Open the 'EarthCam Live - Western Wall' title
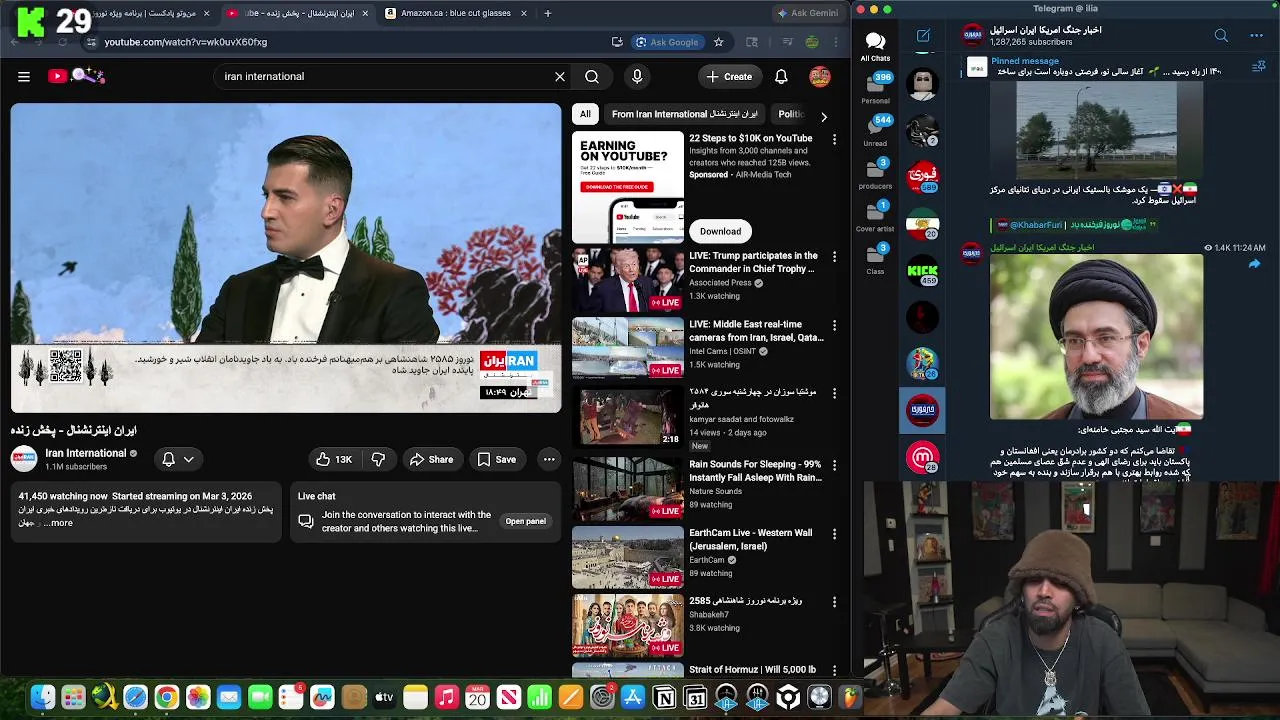Image resolution: width=1280 pixels, height=720 pixels. (750, 540)
